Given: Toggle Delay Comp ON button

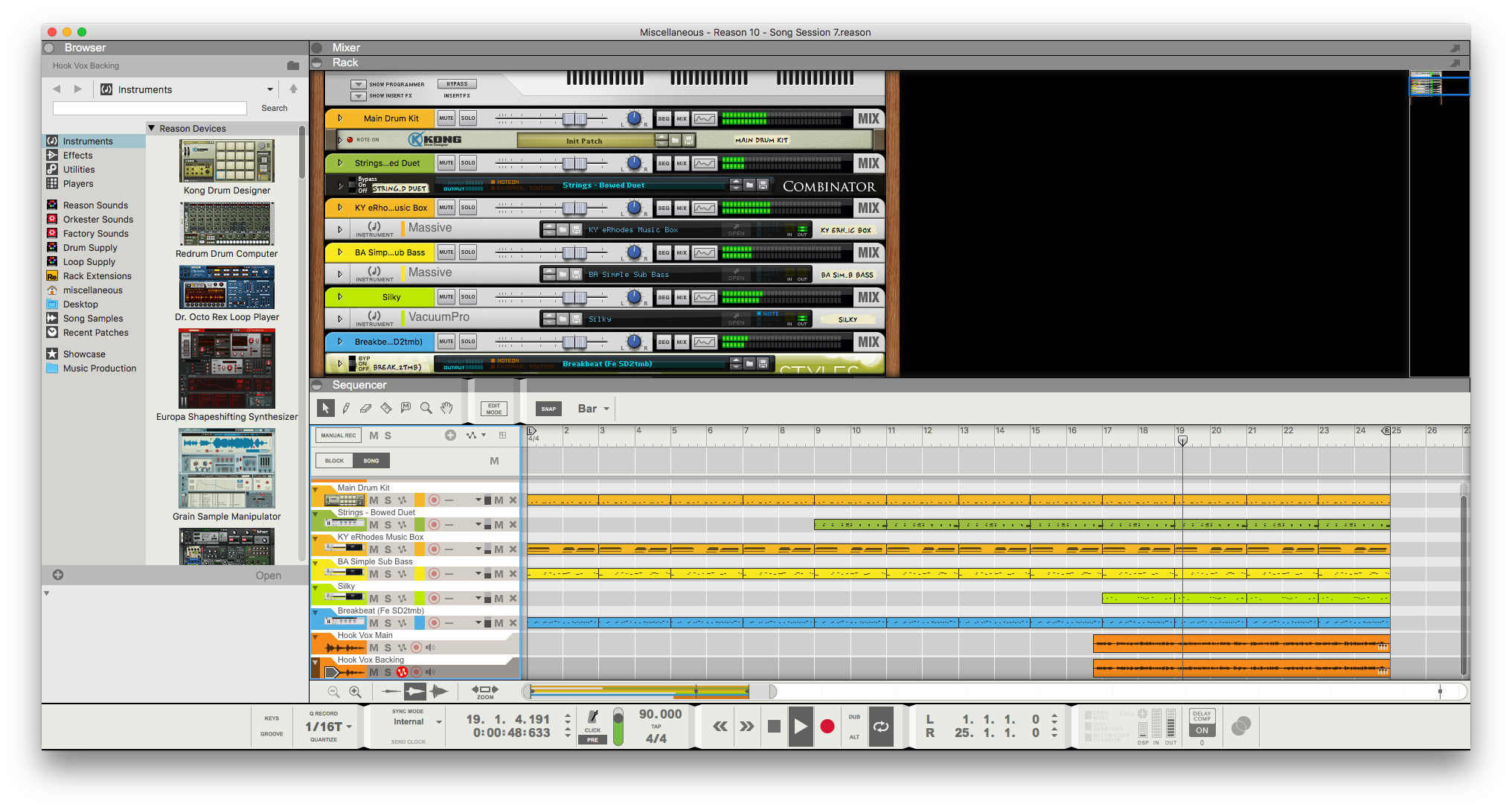Looking at the screenshot, I should point(1202,730).
